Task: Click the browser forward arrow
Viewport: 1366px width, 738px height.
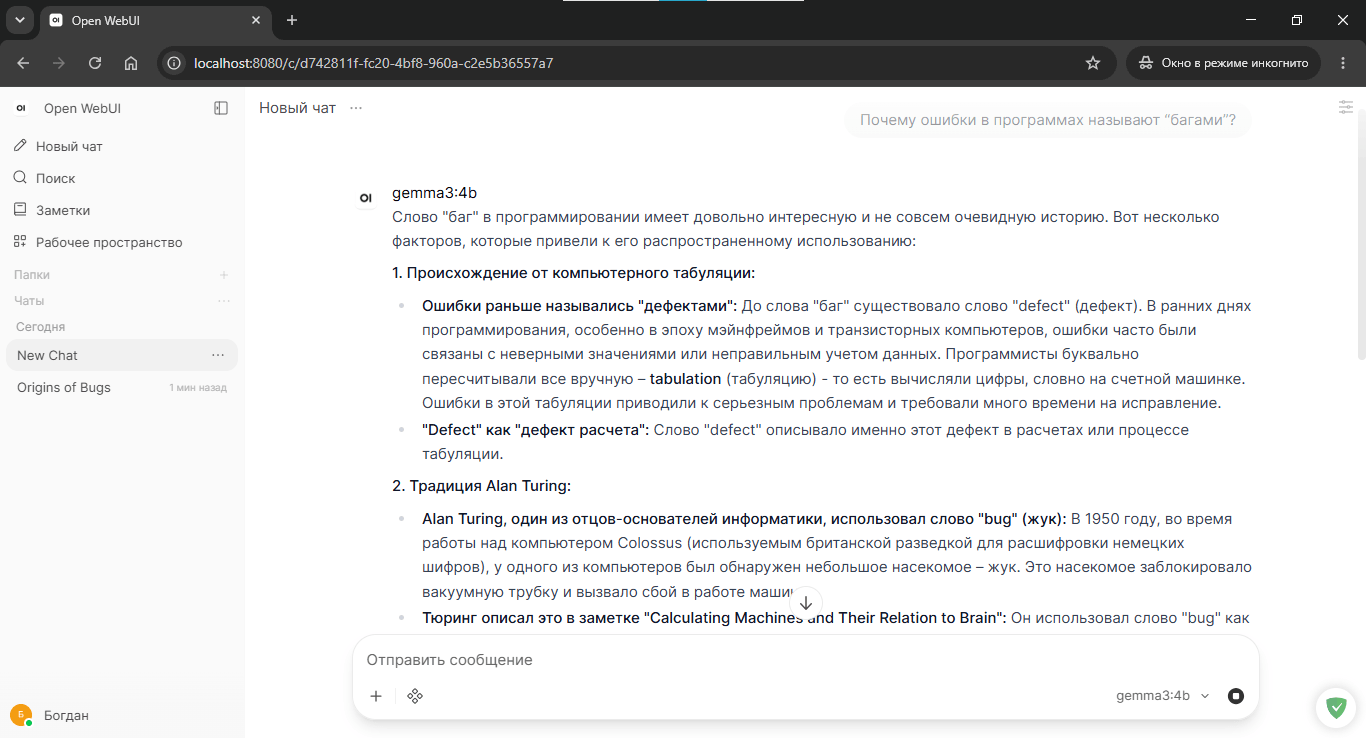Action: (59, 63)
